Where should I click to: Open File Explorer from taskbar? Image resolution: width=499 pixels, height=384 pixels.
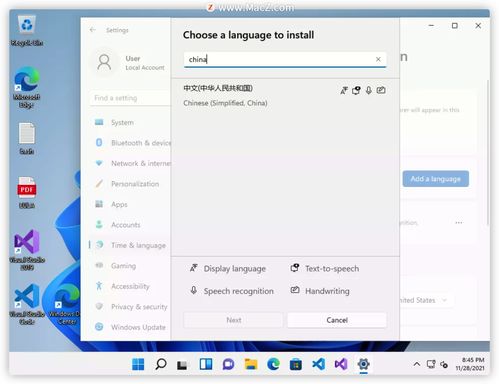coord(251,364)
